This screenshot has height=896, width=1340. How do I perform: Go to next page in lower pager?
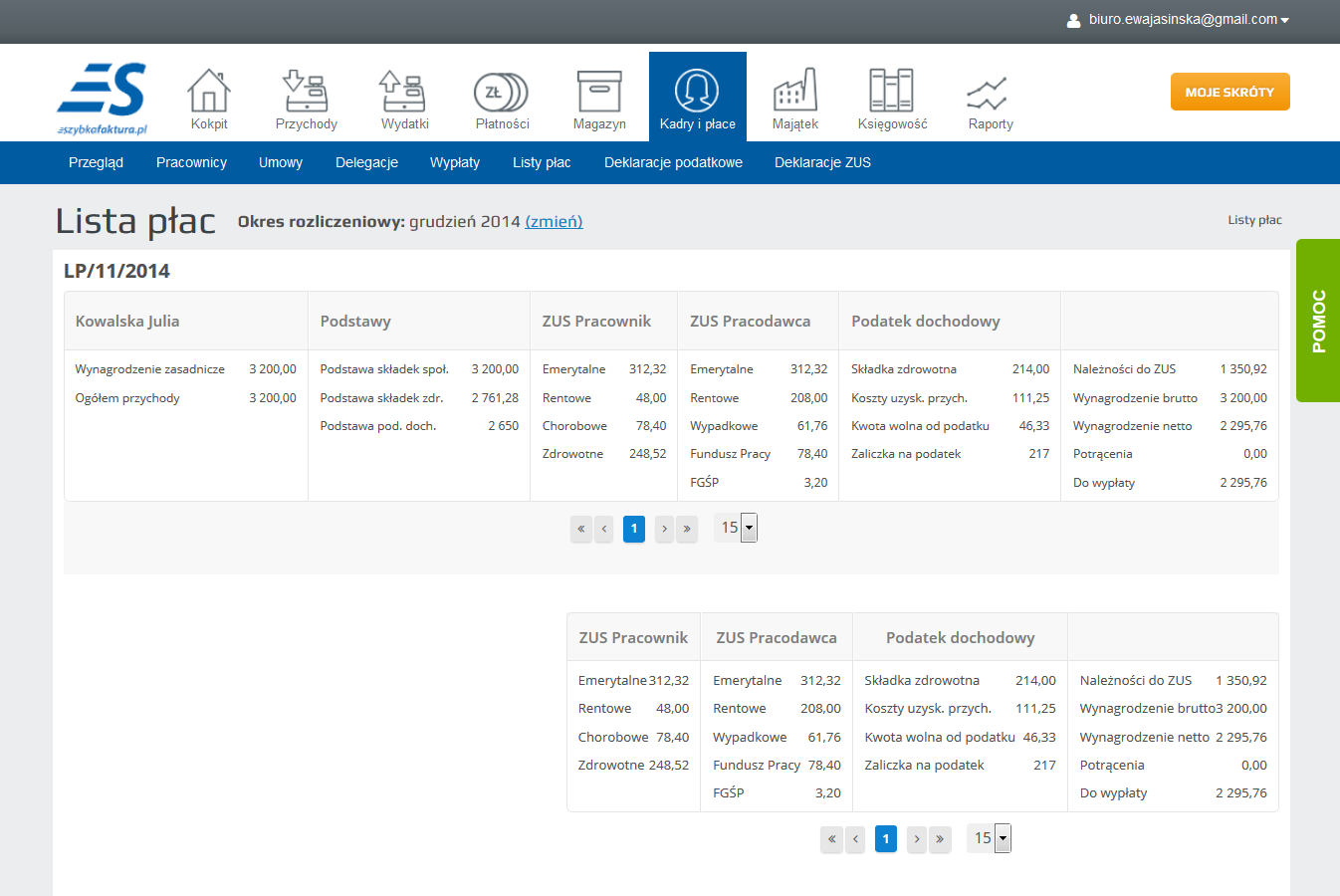pos(917,839)
